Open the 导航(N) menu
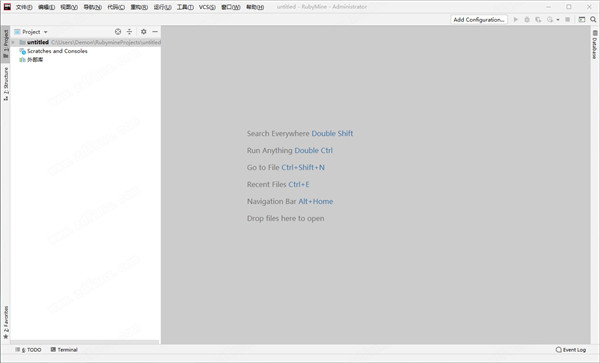Screen dimensions: 600x363 click(93, 7)
